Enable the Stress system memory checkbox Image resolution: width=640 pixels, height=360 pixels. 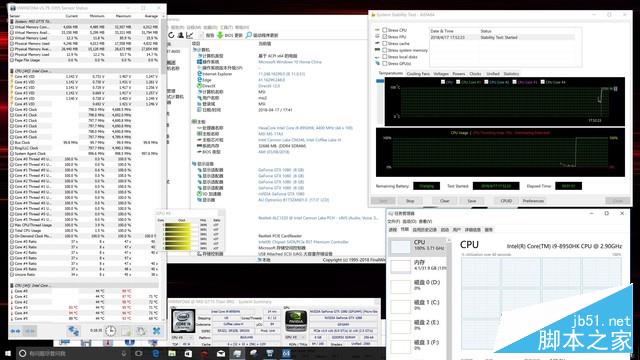(x=384, y=50)
